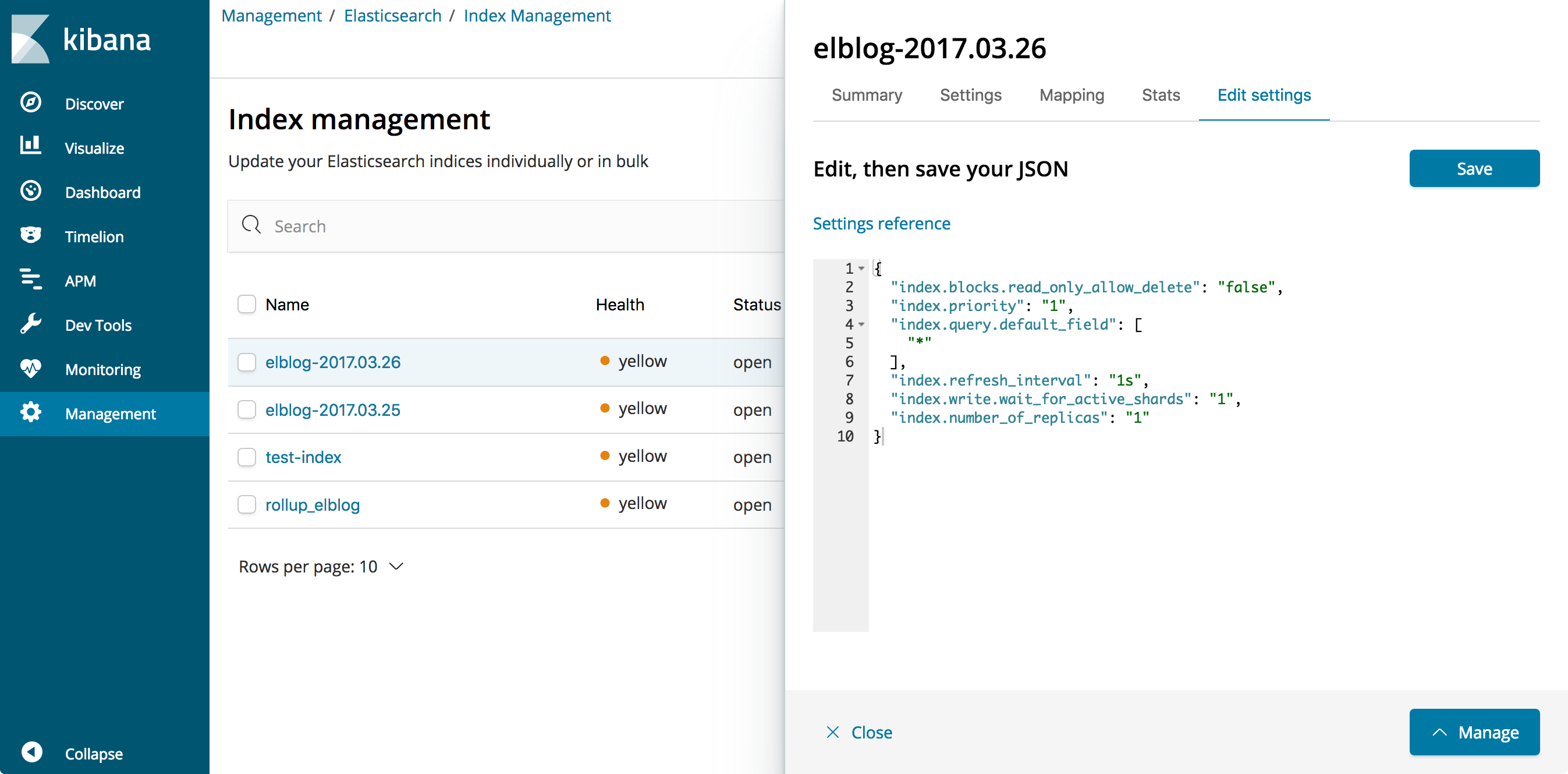Sort by the Name column header
This screenshot has height=774, width=1568.
click(x=287, y=305)
